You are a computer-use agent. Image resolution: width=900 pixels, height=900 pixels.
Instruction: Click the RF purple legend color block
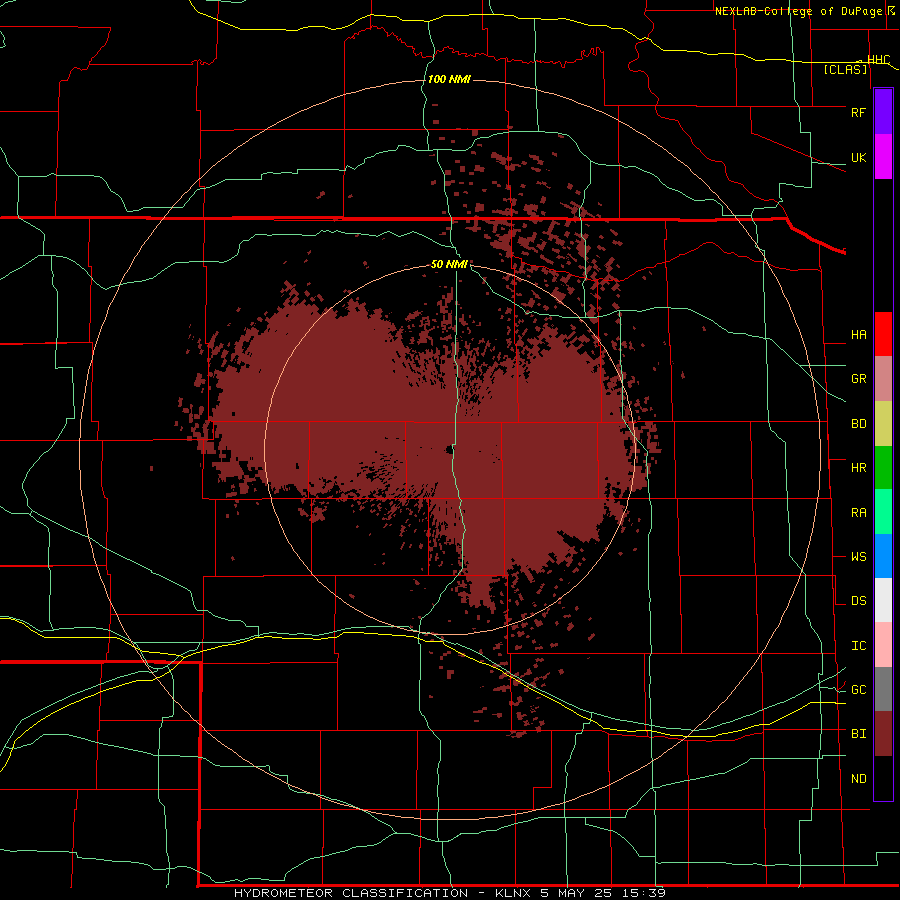click(x=883, y=112)
